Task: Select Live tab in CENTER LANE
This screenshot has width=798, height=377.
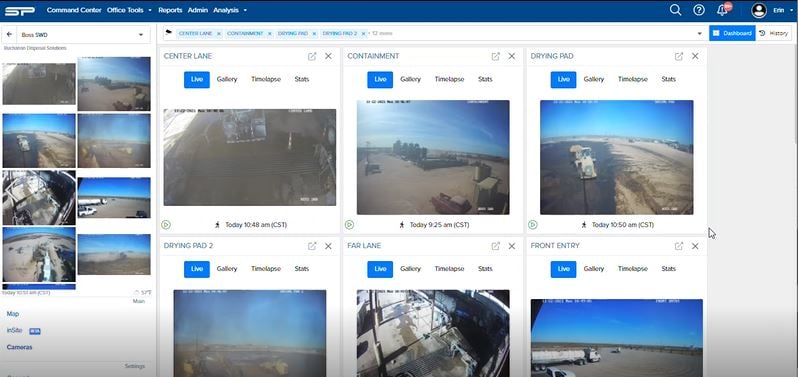Action: (x=197, y=79)
